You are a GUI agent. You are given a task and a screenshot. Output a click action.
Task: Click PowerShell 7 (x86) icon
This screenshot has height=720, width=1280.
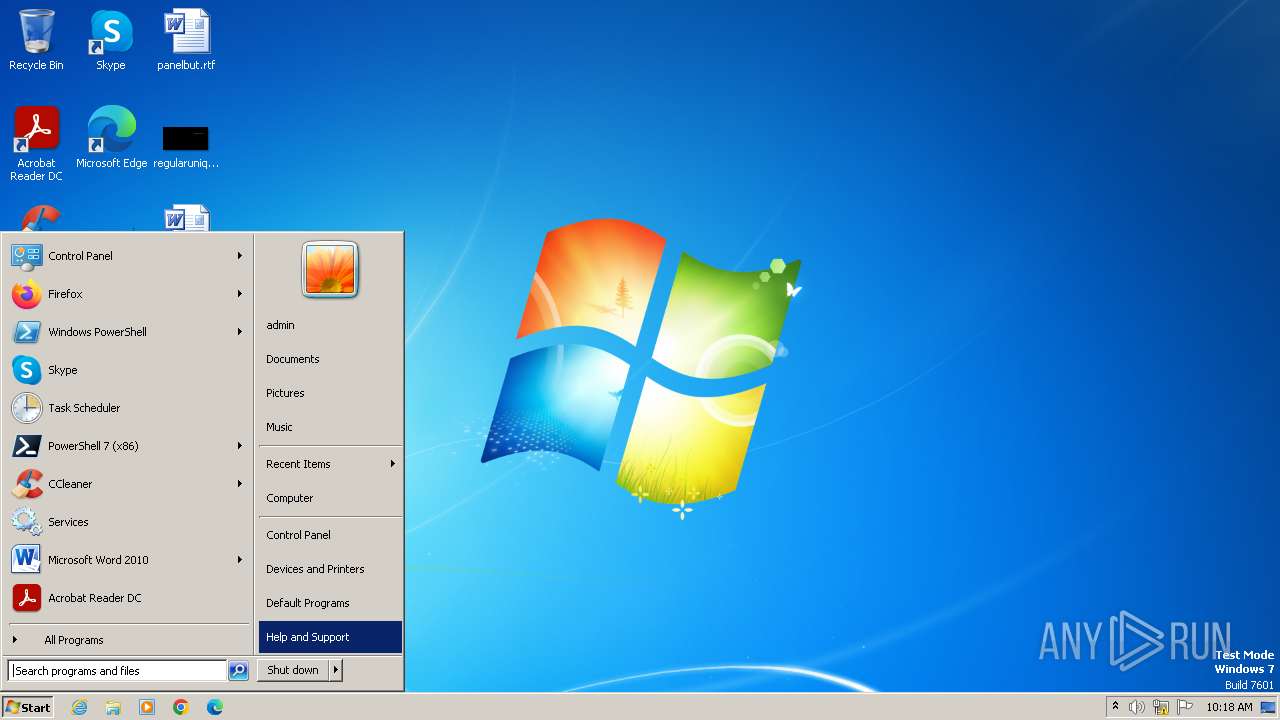click(26, 446)
